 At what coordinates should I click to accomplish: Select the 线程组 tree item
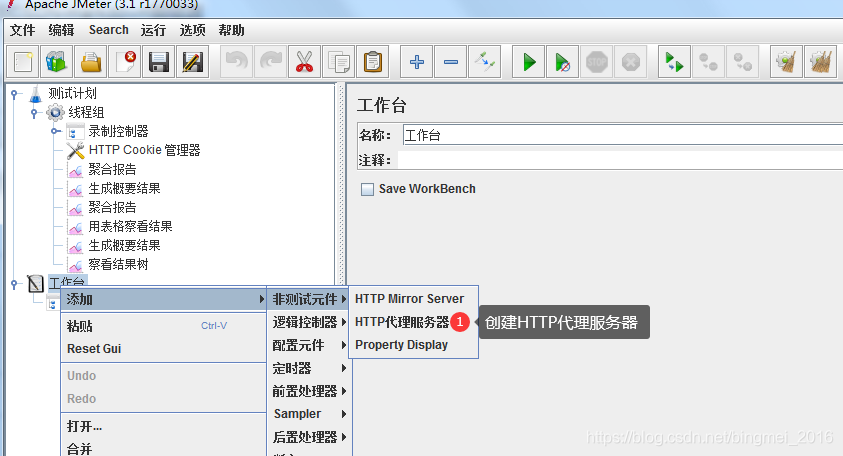click(x=86, y=112)
